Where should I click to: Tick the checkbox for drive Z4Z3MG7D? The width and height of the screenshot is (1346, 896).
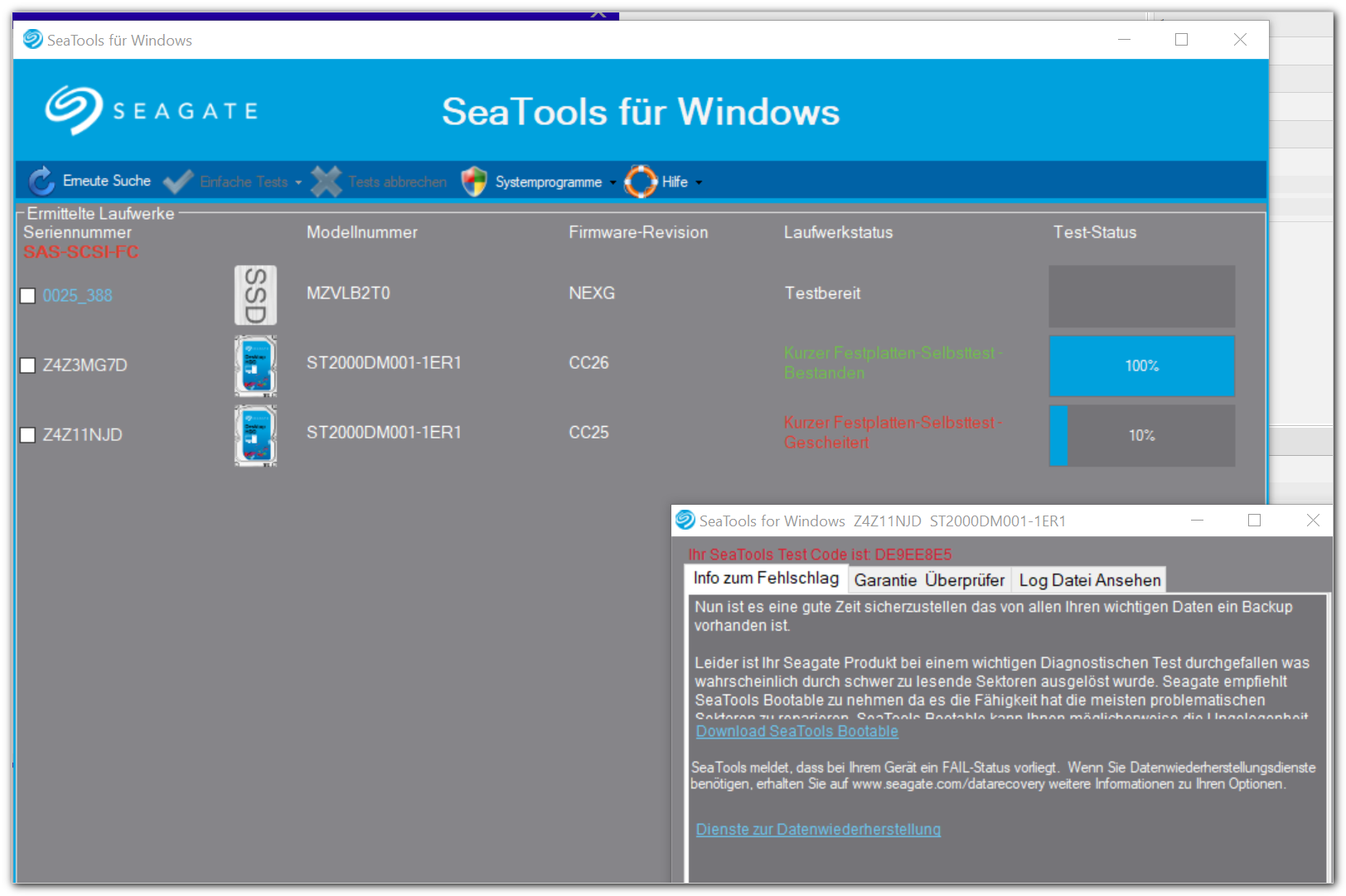pos(27,366)
